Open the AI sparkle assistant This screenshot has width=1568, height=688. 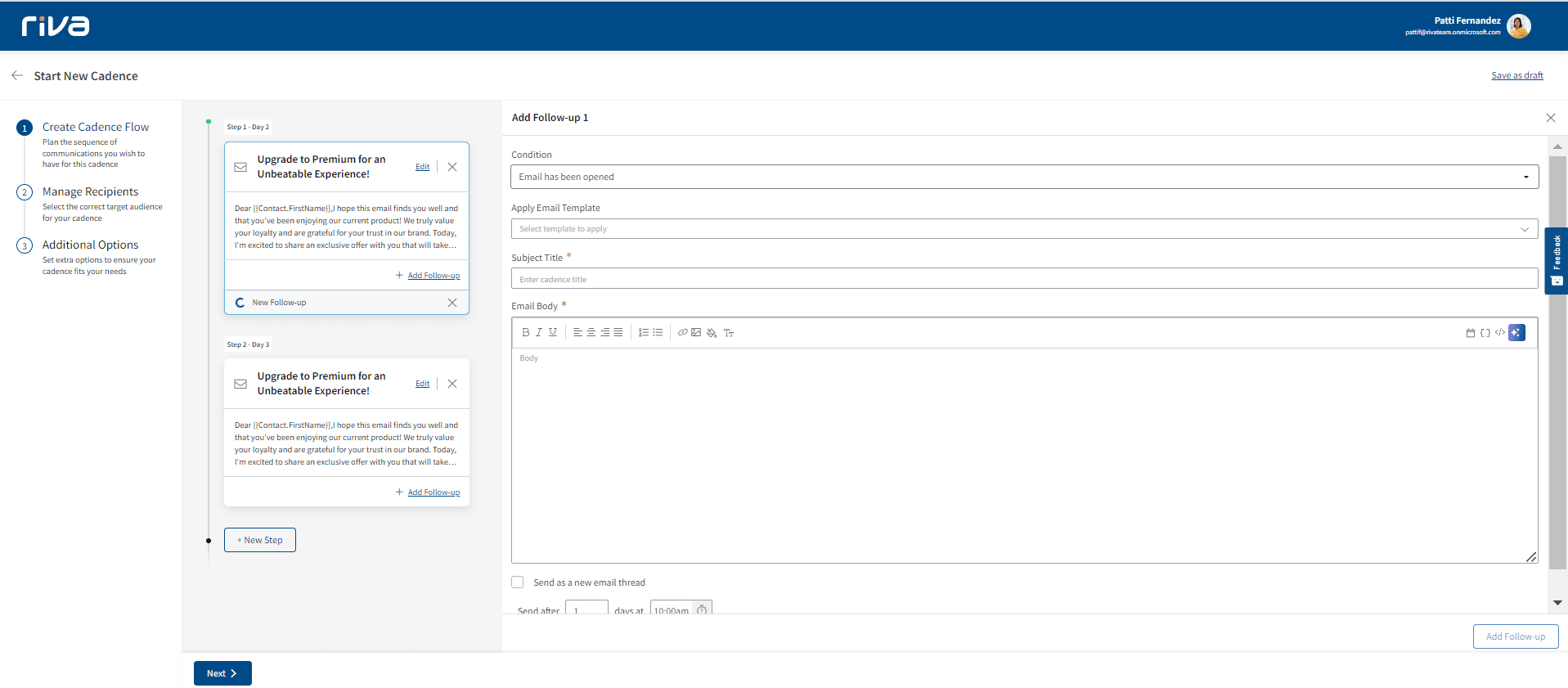1517,332
